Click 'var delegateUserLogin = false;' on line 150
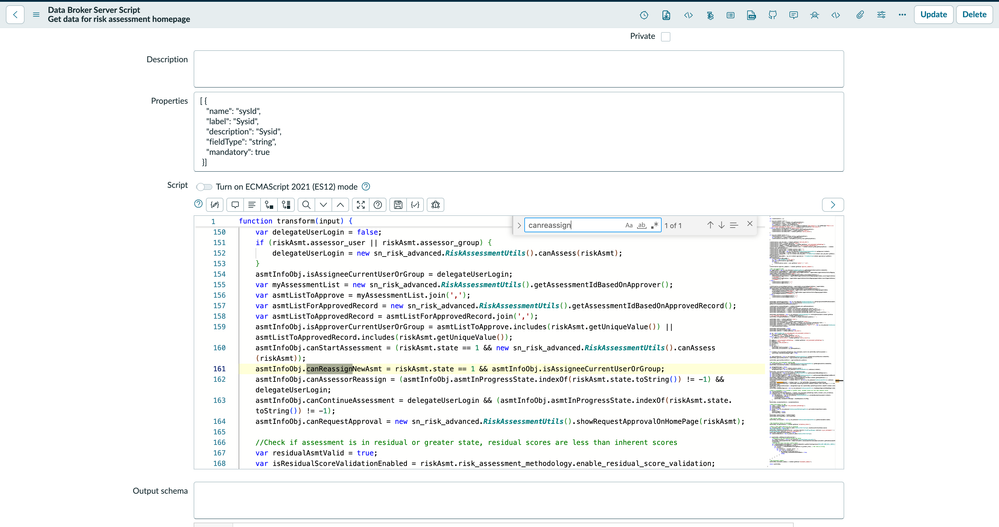This screenshot has width=999, height=527. [x=319, y=232]
